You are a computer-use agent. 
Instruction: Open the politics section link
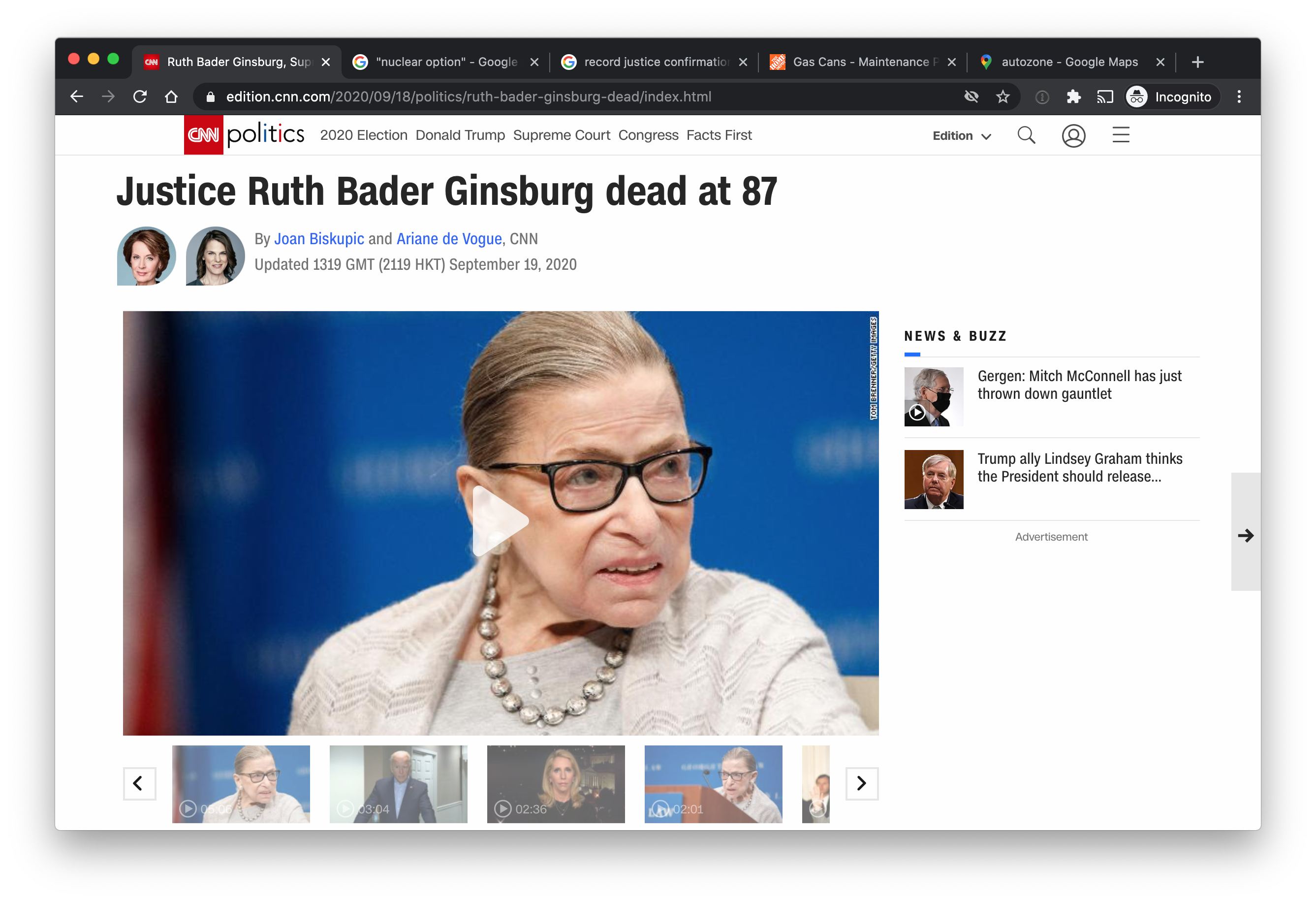click(x=265, y=135)
